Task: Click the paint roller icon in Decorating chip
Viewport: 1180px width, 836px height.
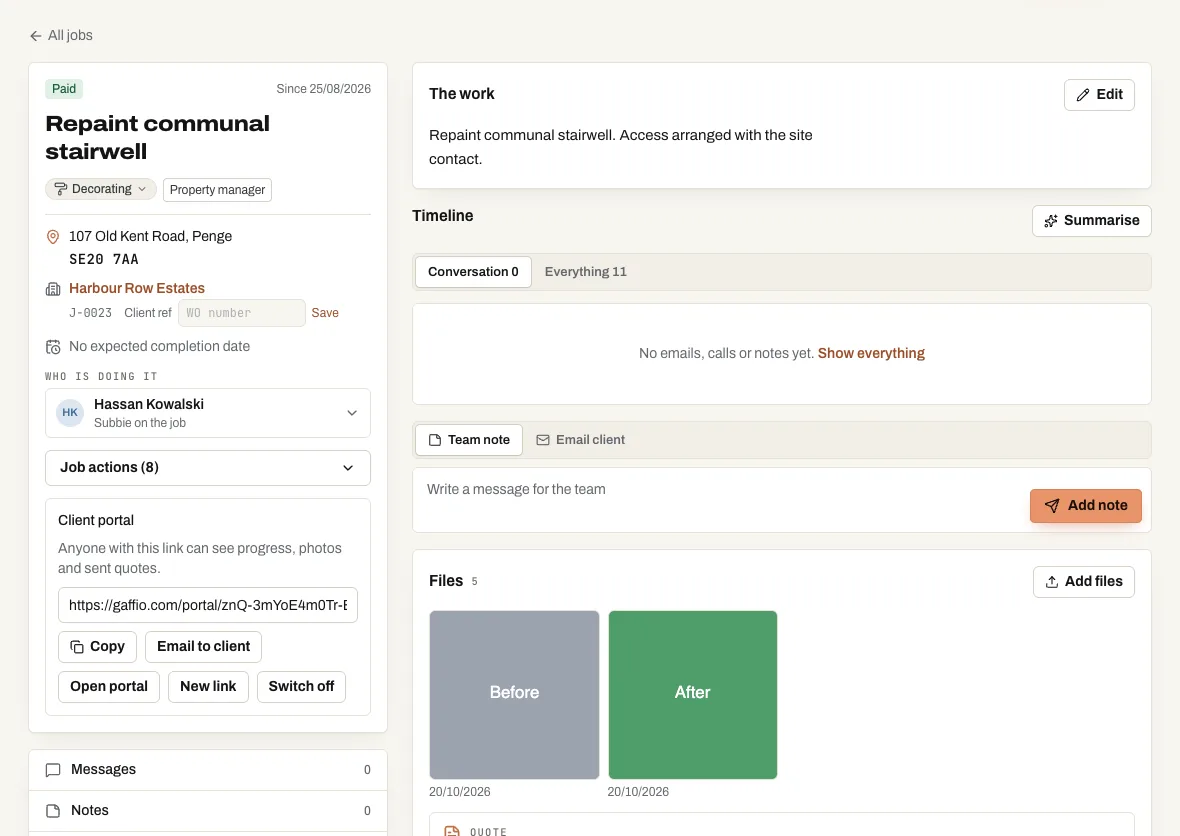Action: (x=60, y=189)
